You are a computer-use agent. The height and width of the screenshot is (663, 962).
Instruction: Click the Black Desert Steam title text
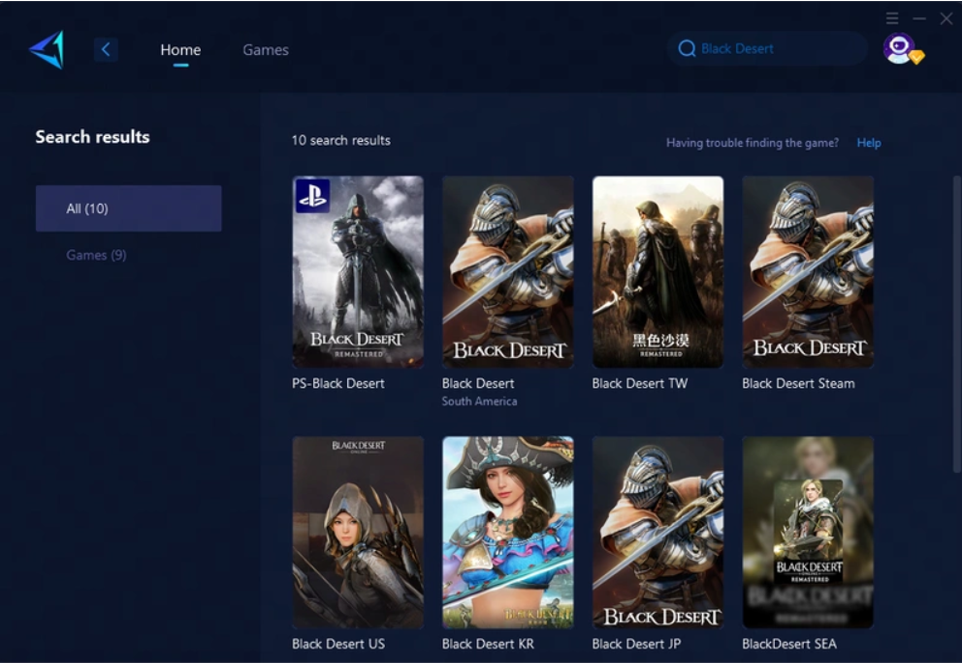[798, 384]
